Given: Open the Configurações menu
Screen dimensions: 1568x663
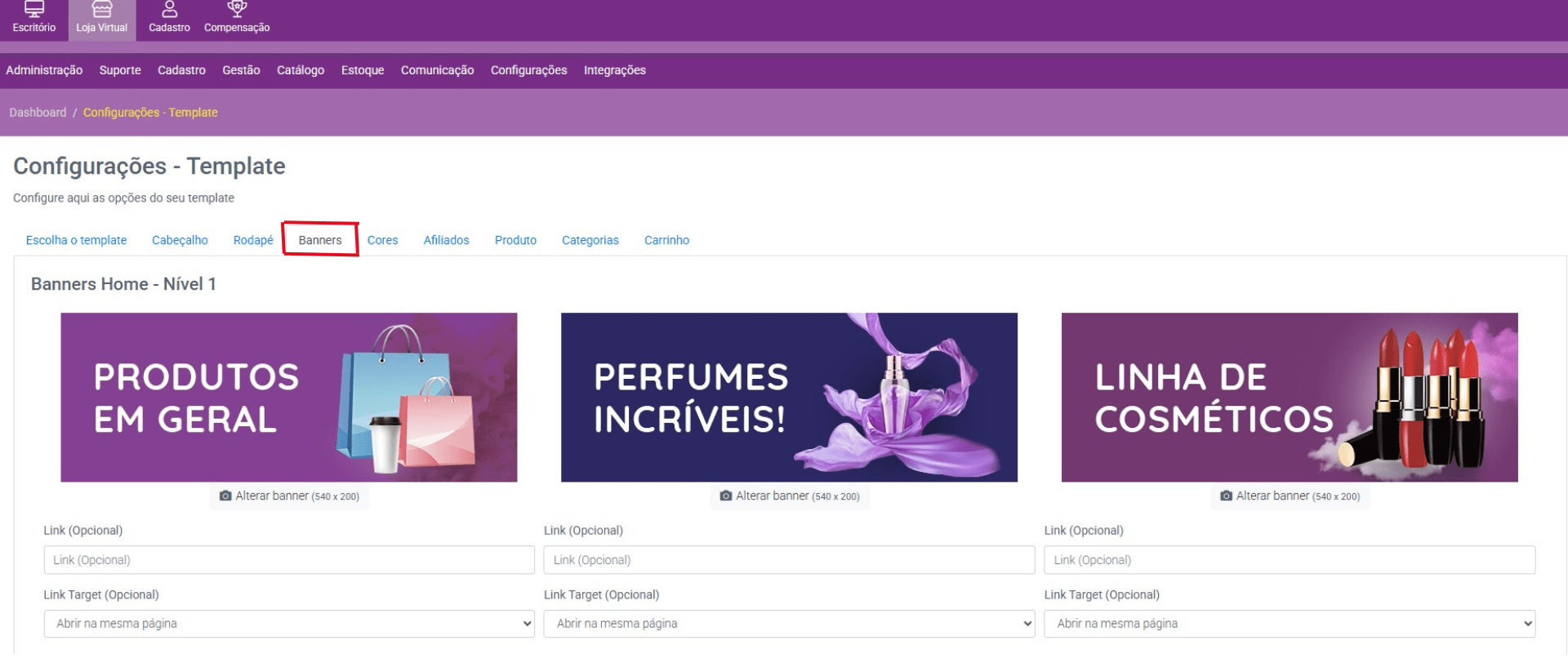Looking at the screenshot, I should pos(528,70).
